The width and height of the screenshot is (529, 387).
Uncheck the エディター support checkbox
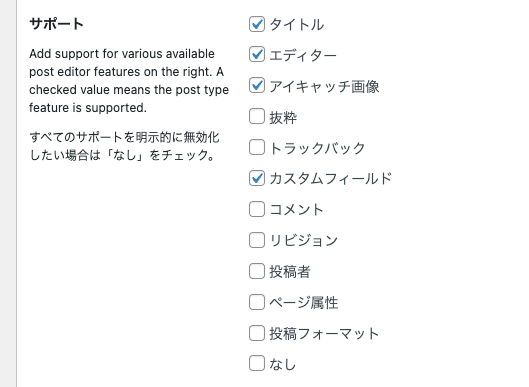click(x=257, y=55)
